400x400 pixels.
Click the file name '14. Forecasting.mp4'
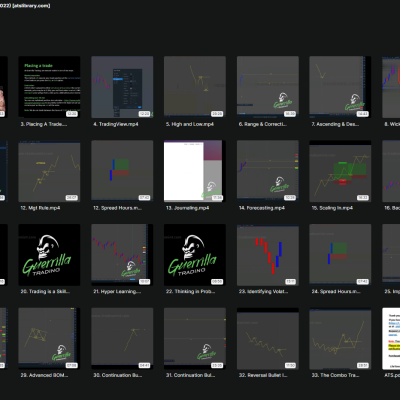click(262, 208)
